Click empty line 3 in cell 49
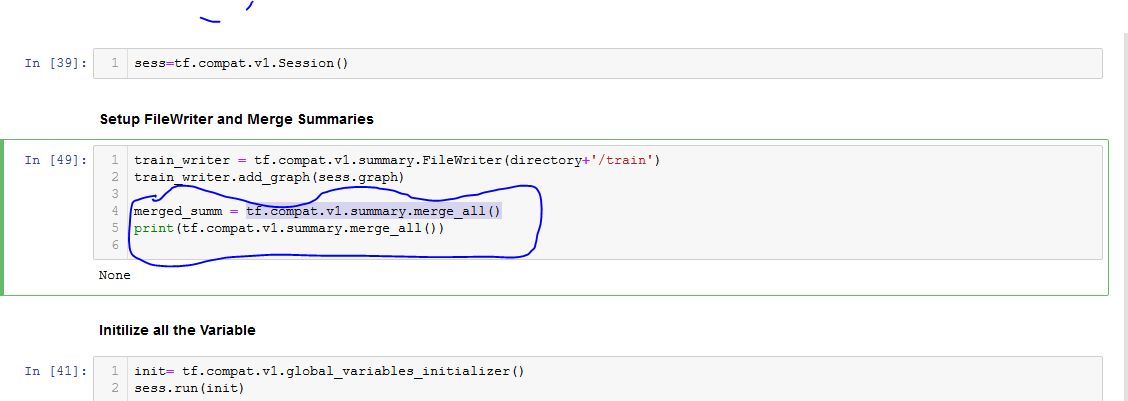 614,194
